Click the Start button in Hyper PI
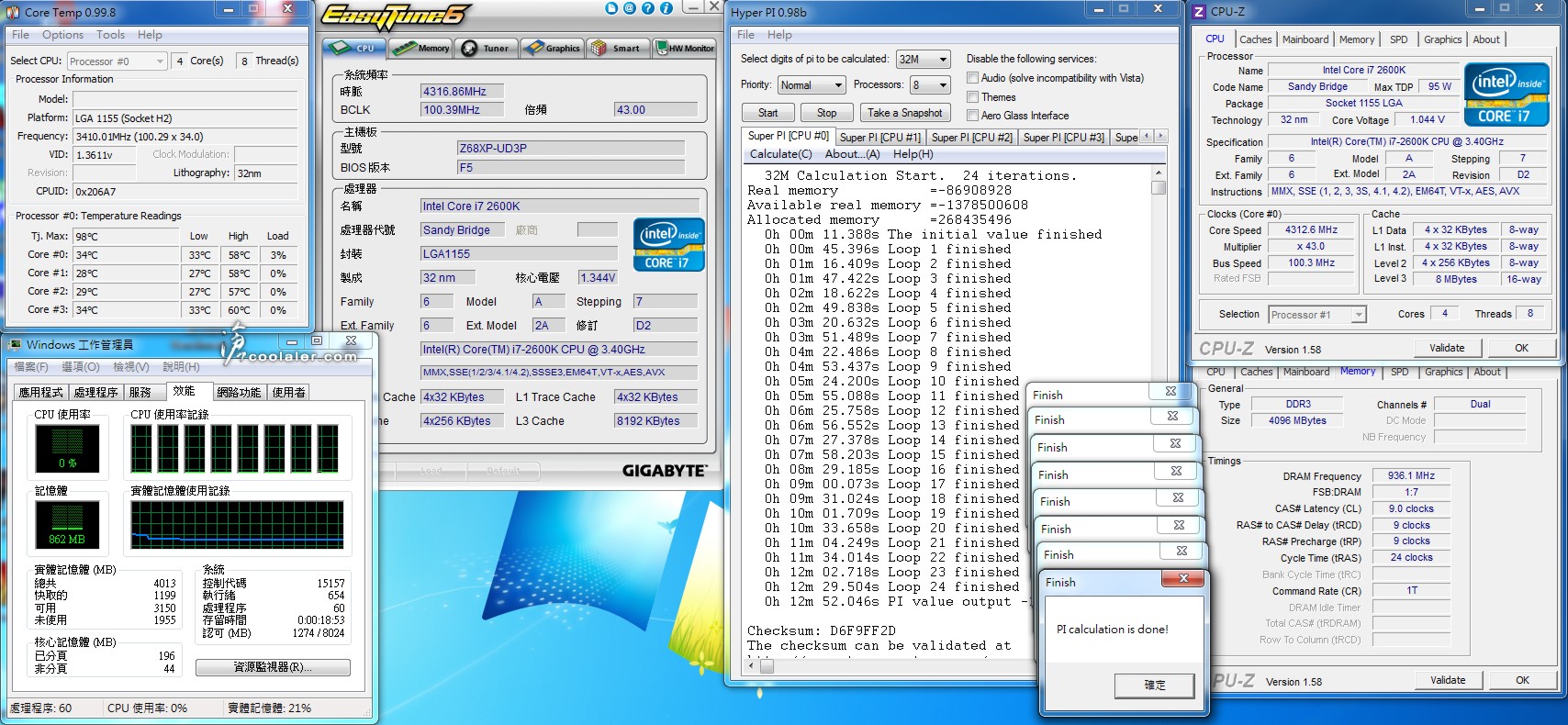Image resolution: width=1568 pixels, height=725 pixels. pyautogui.click(x=767, y=113)
